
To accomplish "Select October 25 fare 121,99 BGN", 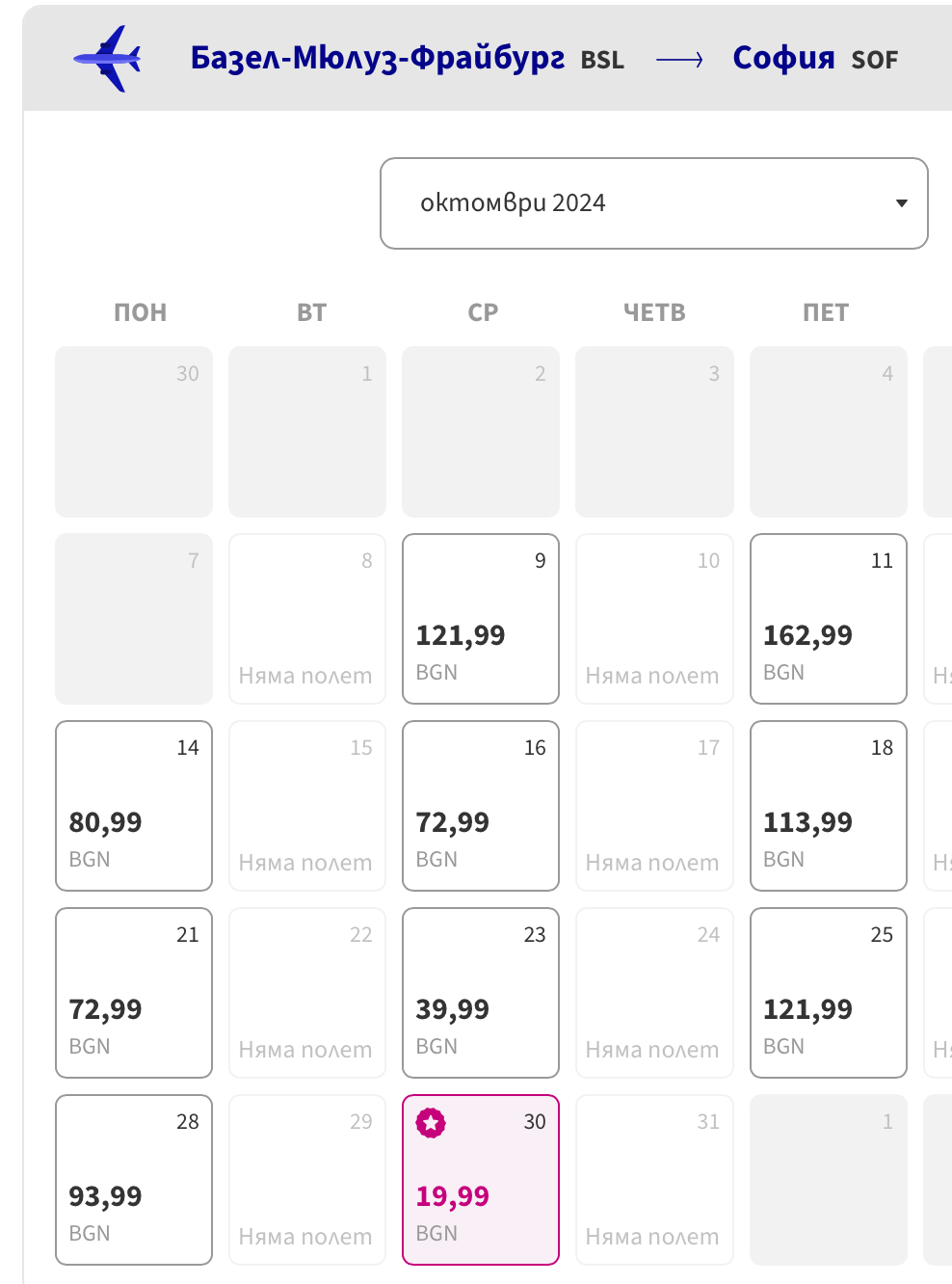I will tap(828, 993).
